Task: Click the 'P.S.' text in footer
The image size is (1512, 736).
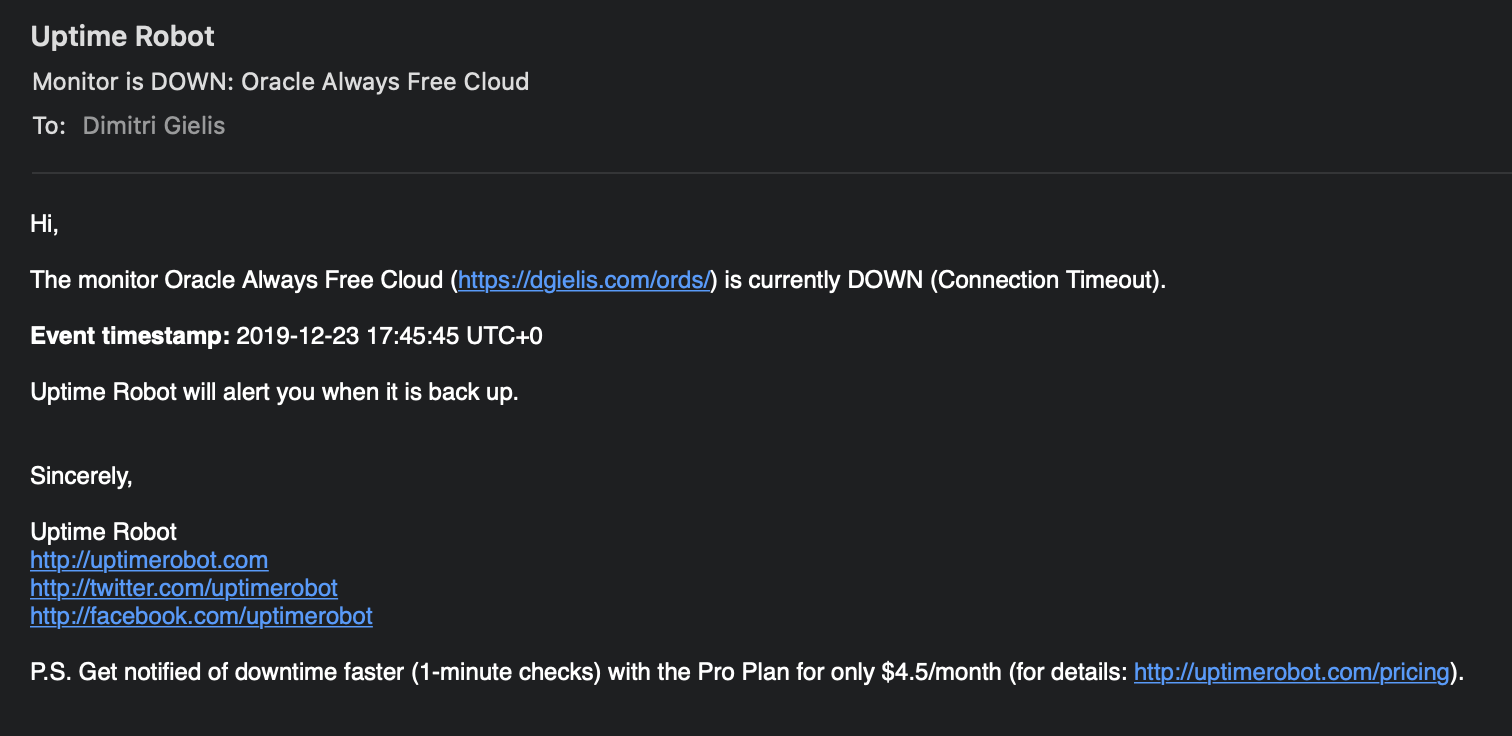Action: (x=50, y=672)
